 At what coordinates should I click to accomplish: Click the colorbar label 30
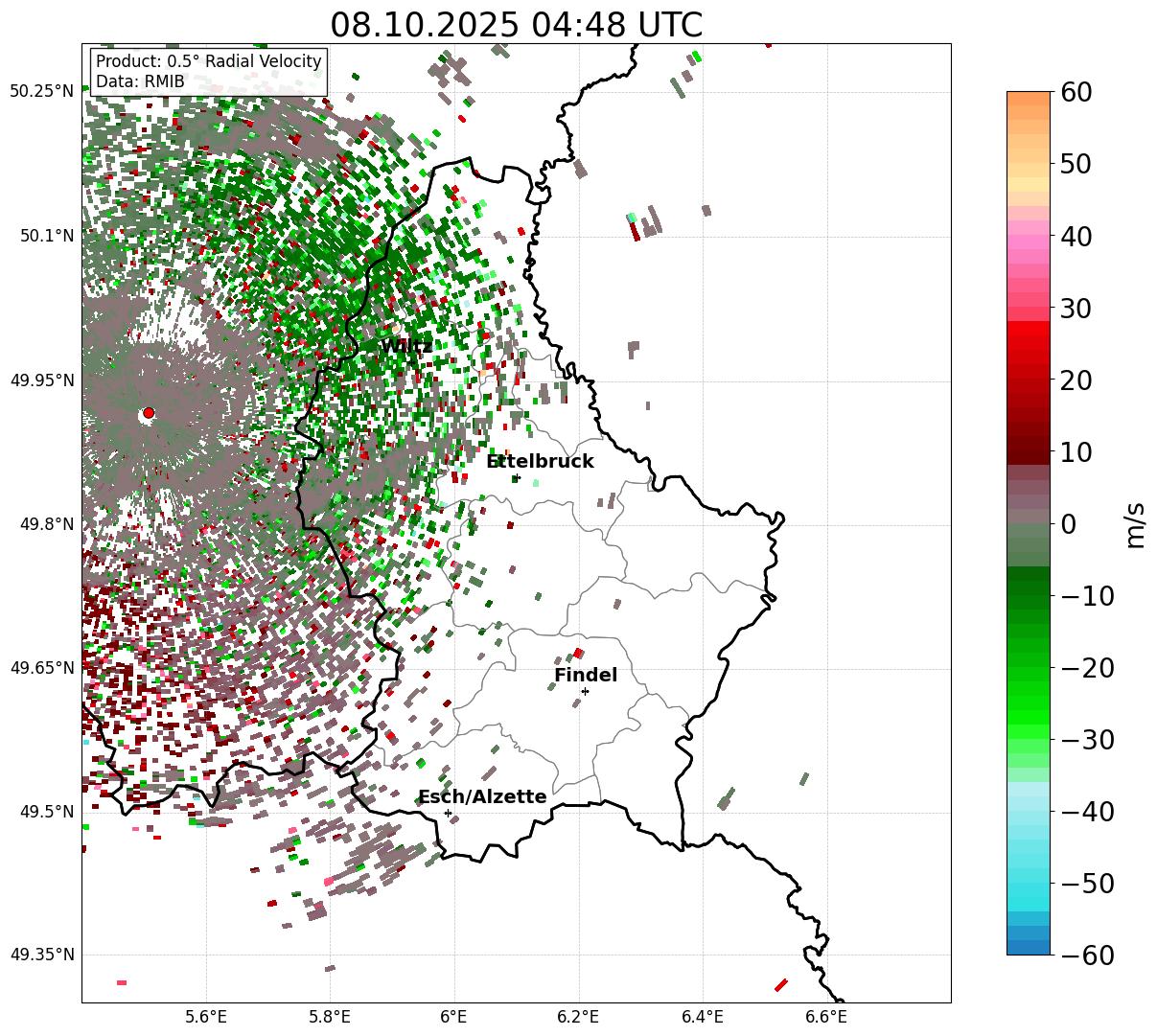coord(1076,309)
